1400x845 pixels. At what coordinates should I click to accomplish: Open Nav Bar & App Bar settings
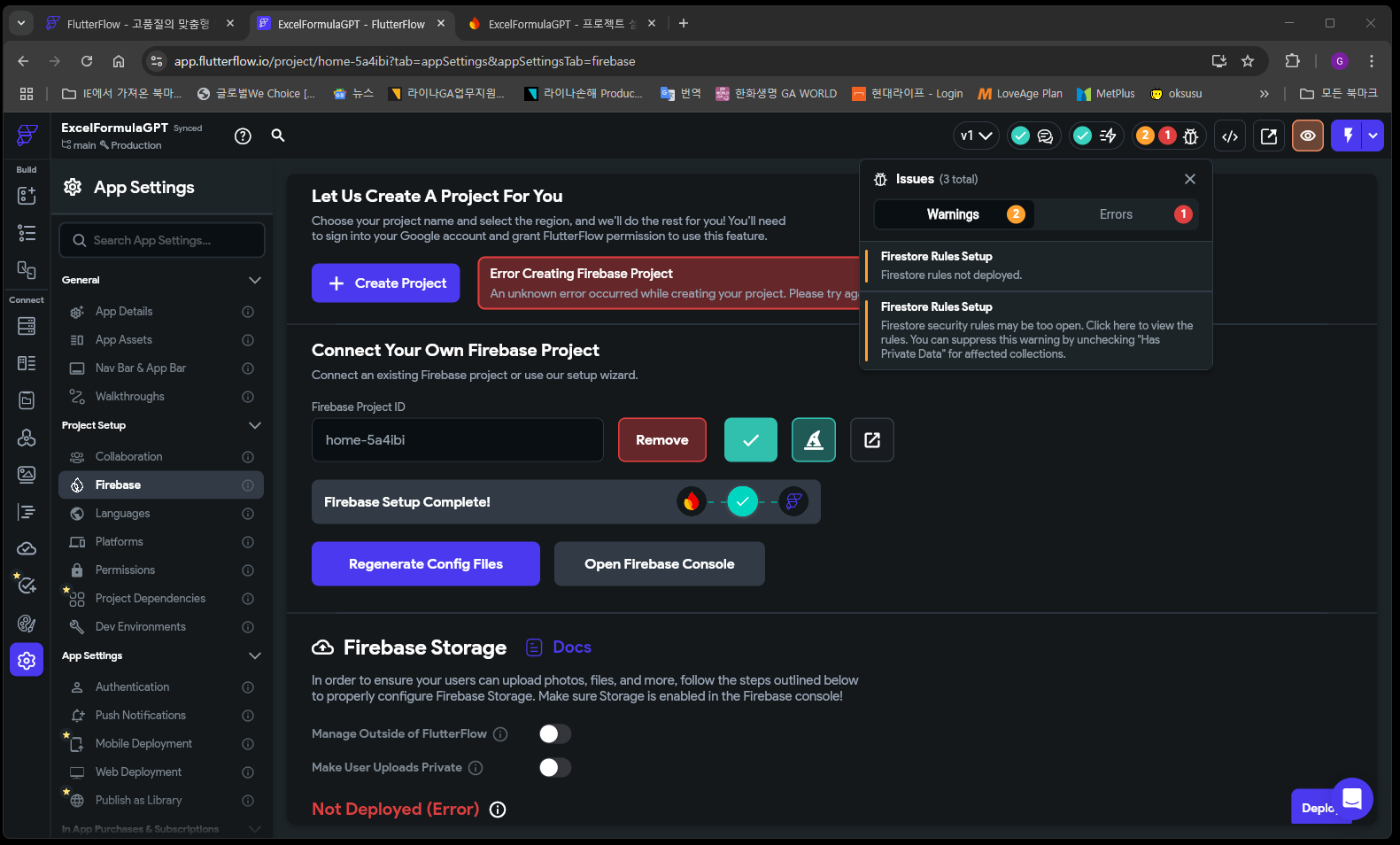161,368
